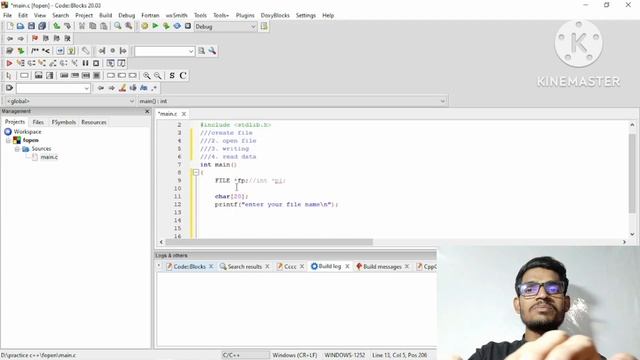Screen dimensions: 640x360
Task: Close the Management panel
Action: (x=147, y=111)
